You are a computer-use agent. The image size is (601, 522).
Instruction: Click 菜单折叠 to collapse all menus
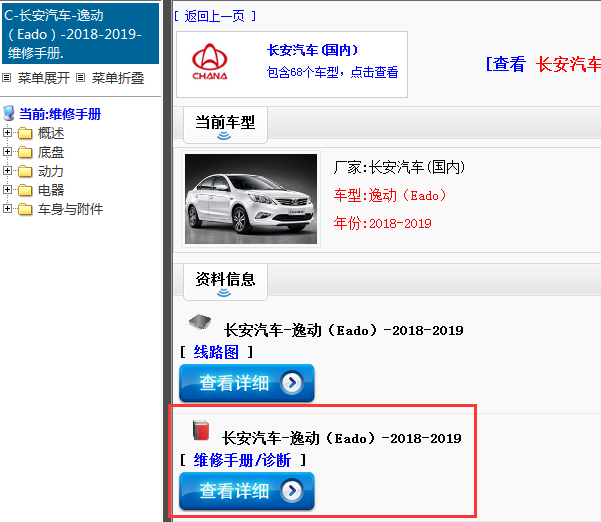pyautogui.click(x=118, y=78)
